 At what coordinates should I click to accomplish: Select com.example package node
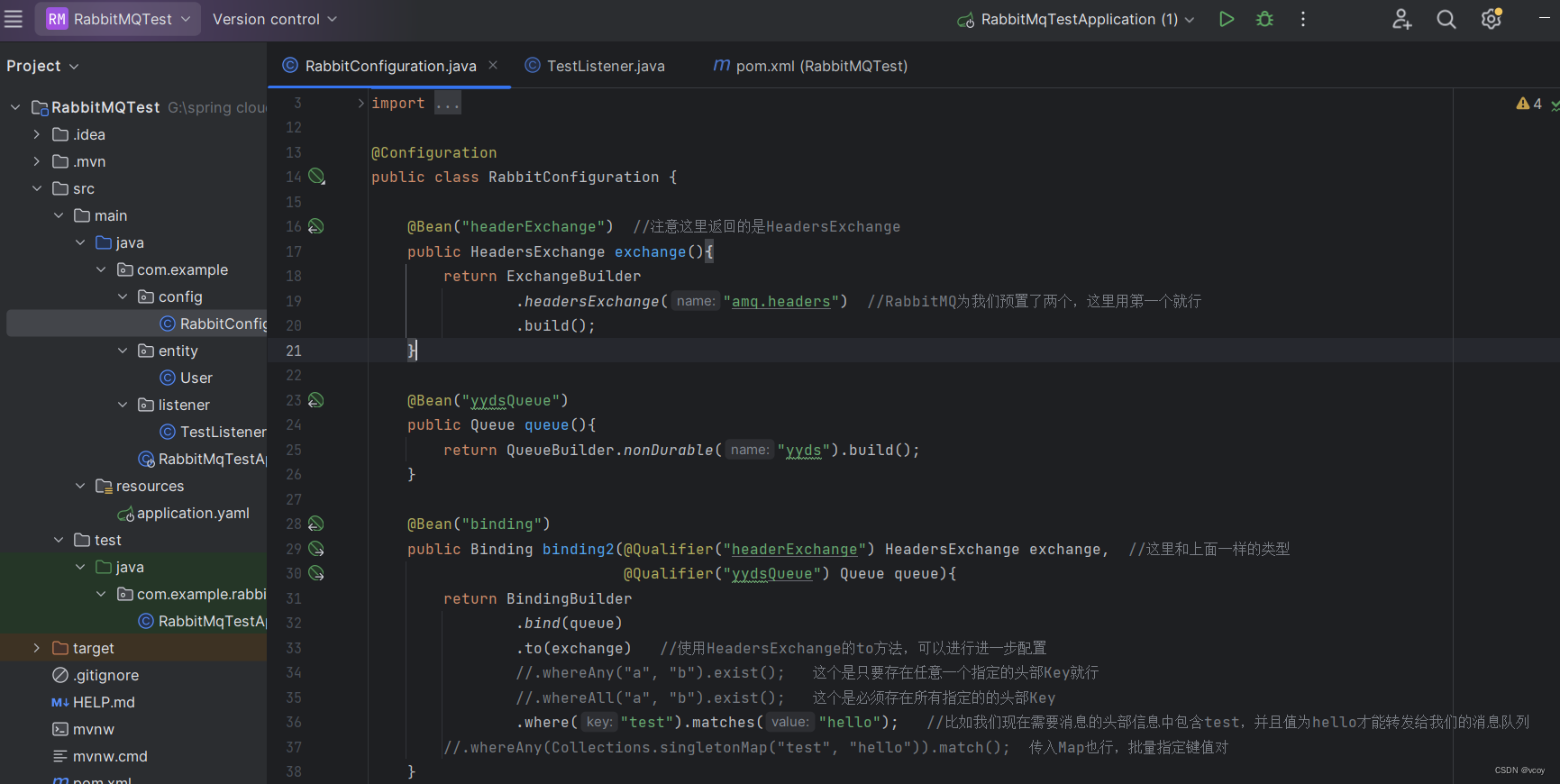(x=173, y=269)
